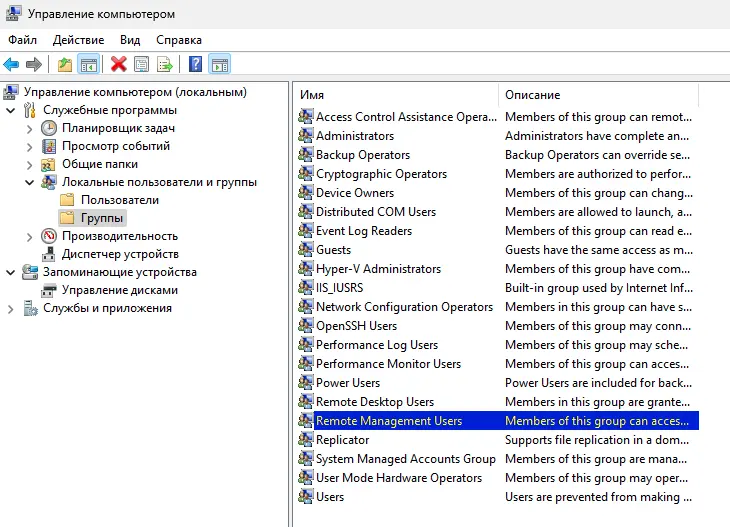Click the Просмотр событий icon
The width and height of the screenshot is (730, 527).
coord(49,146)
